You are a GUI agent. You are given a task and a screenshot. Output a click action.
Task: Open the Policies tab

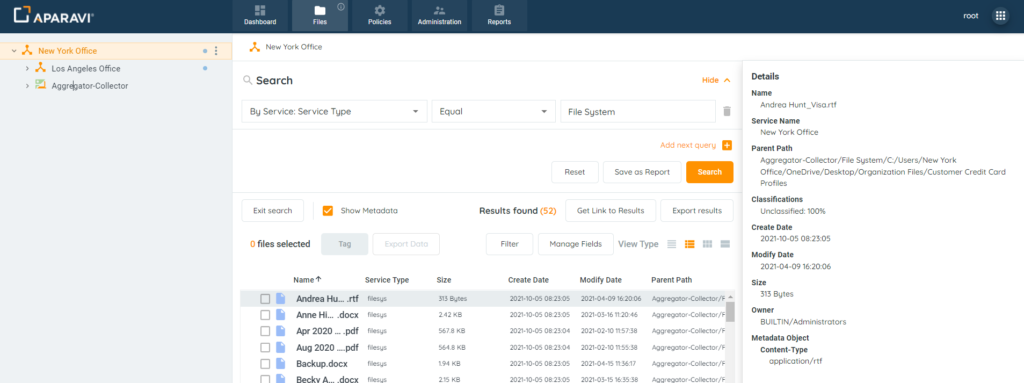point(379,16)
